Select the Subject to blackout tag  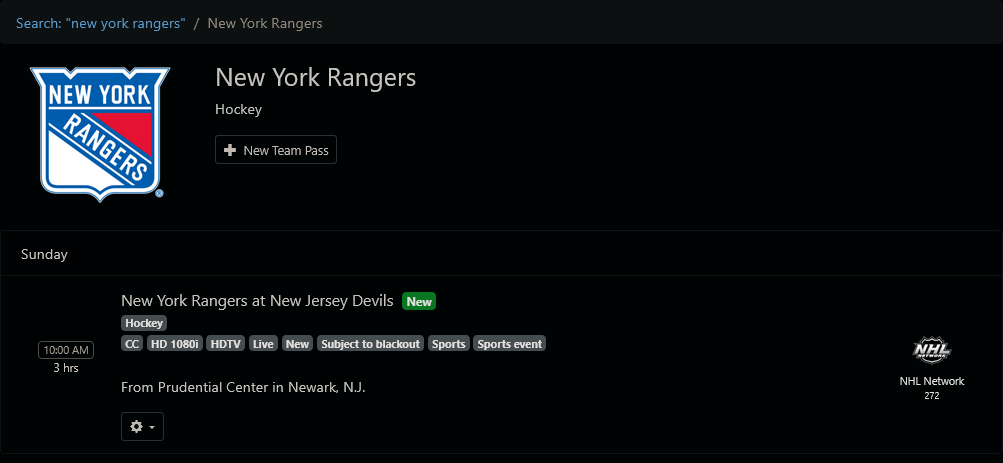pos(370,344)
